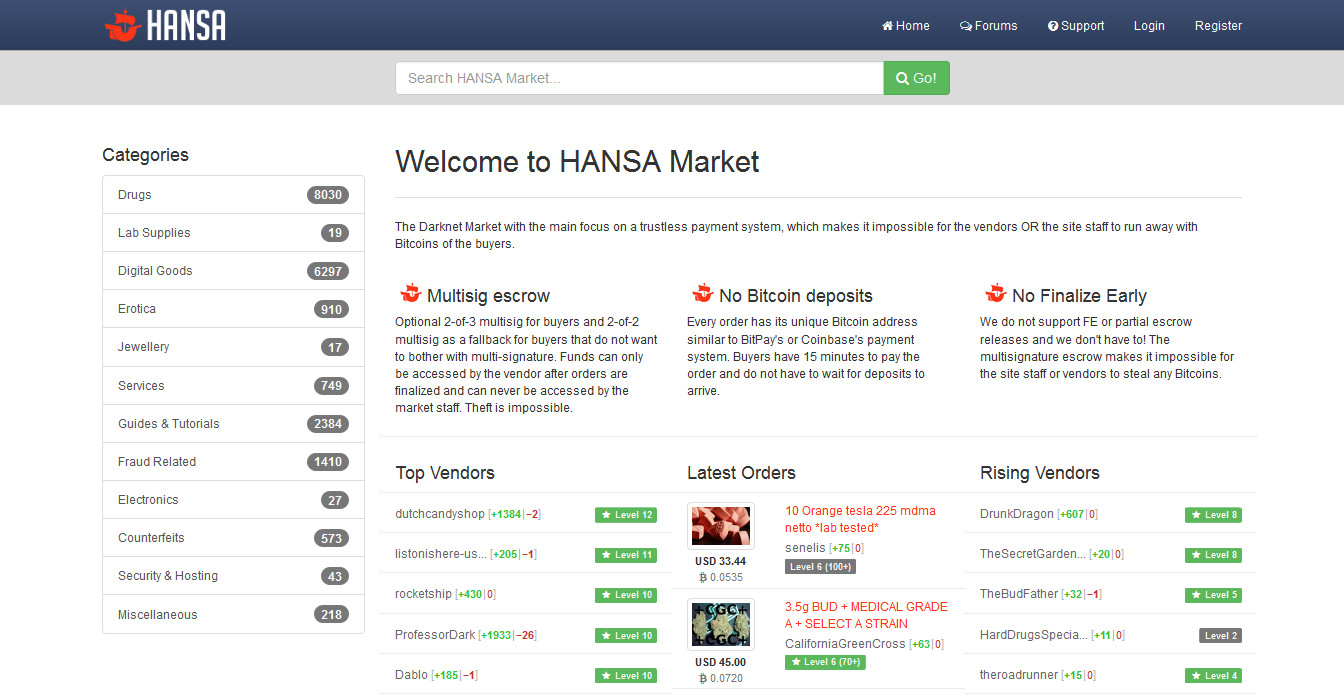1344x695 pixels.
Task: Click the grey Level 6 (100+) badge
Action: [x=820, y=567]
